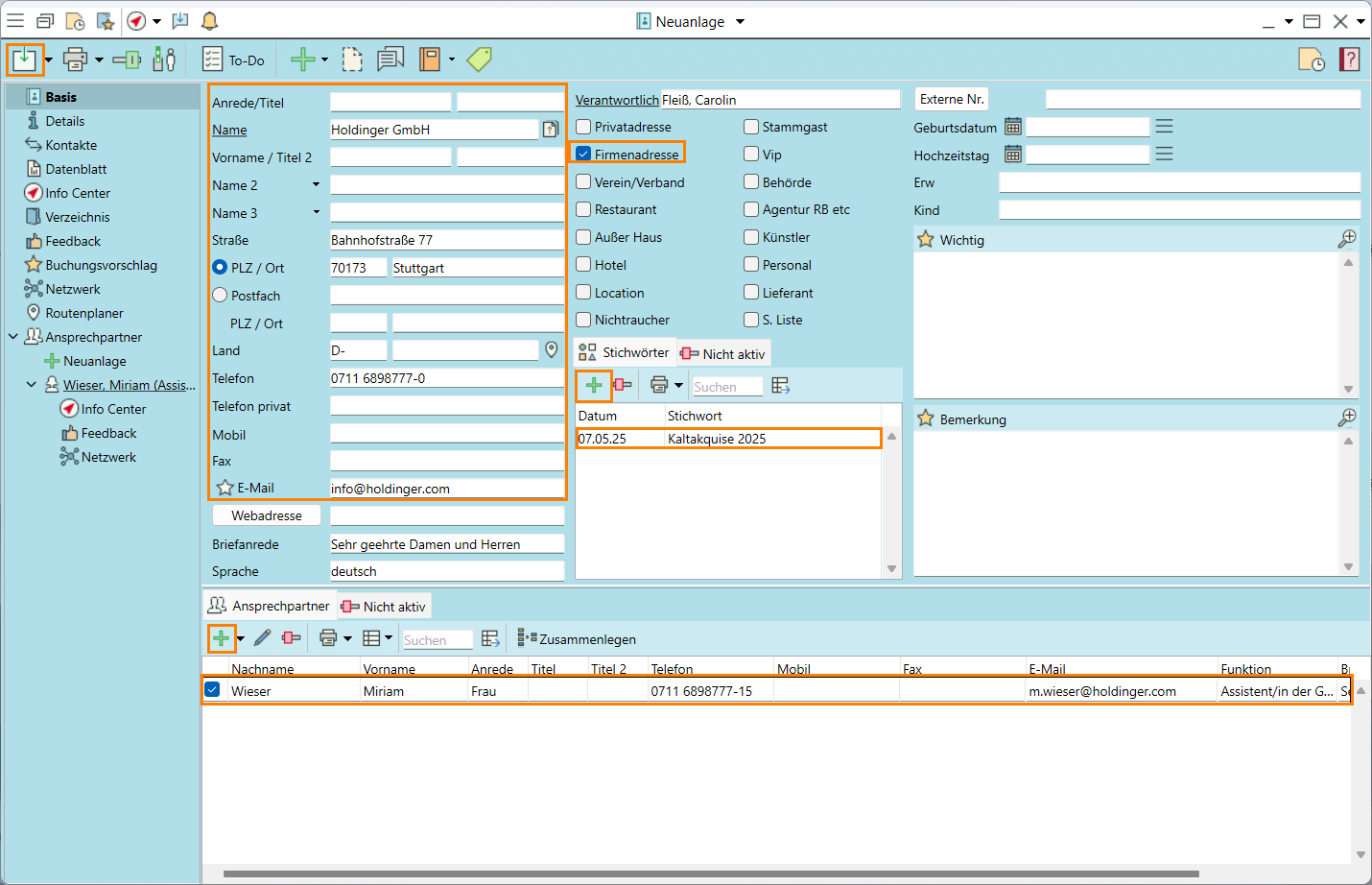Image resolution: width=1372 pixels, height=885 pixels.
Task: Add a new Stichwort with the green plus
Action: (x=594, y=386)
